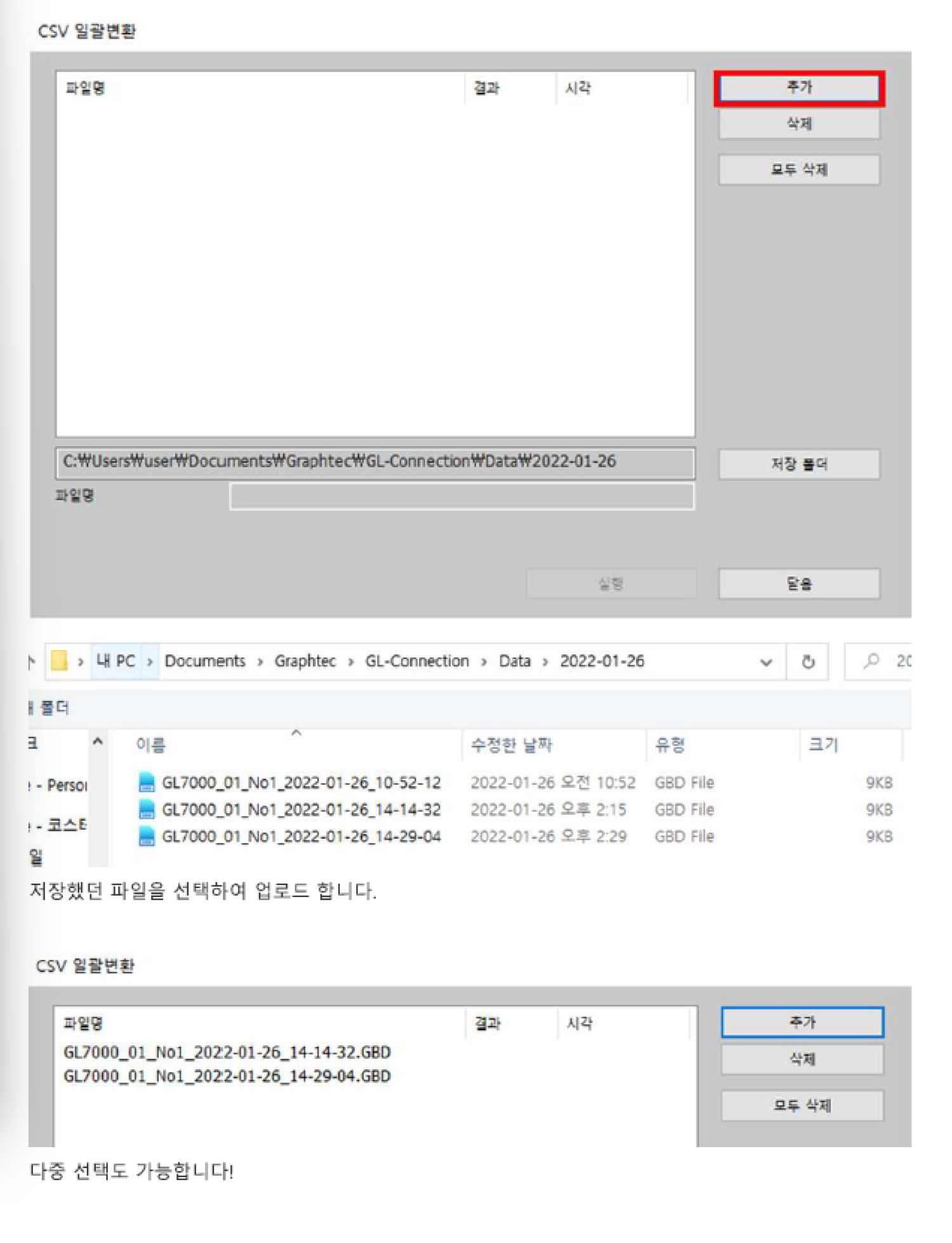
Task: Click 추가 button in the lower dialog
Action: coord(802,1022)
